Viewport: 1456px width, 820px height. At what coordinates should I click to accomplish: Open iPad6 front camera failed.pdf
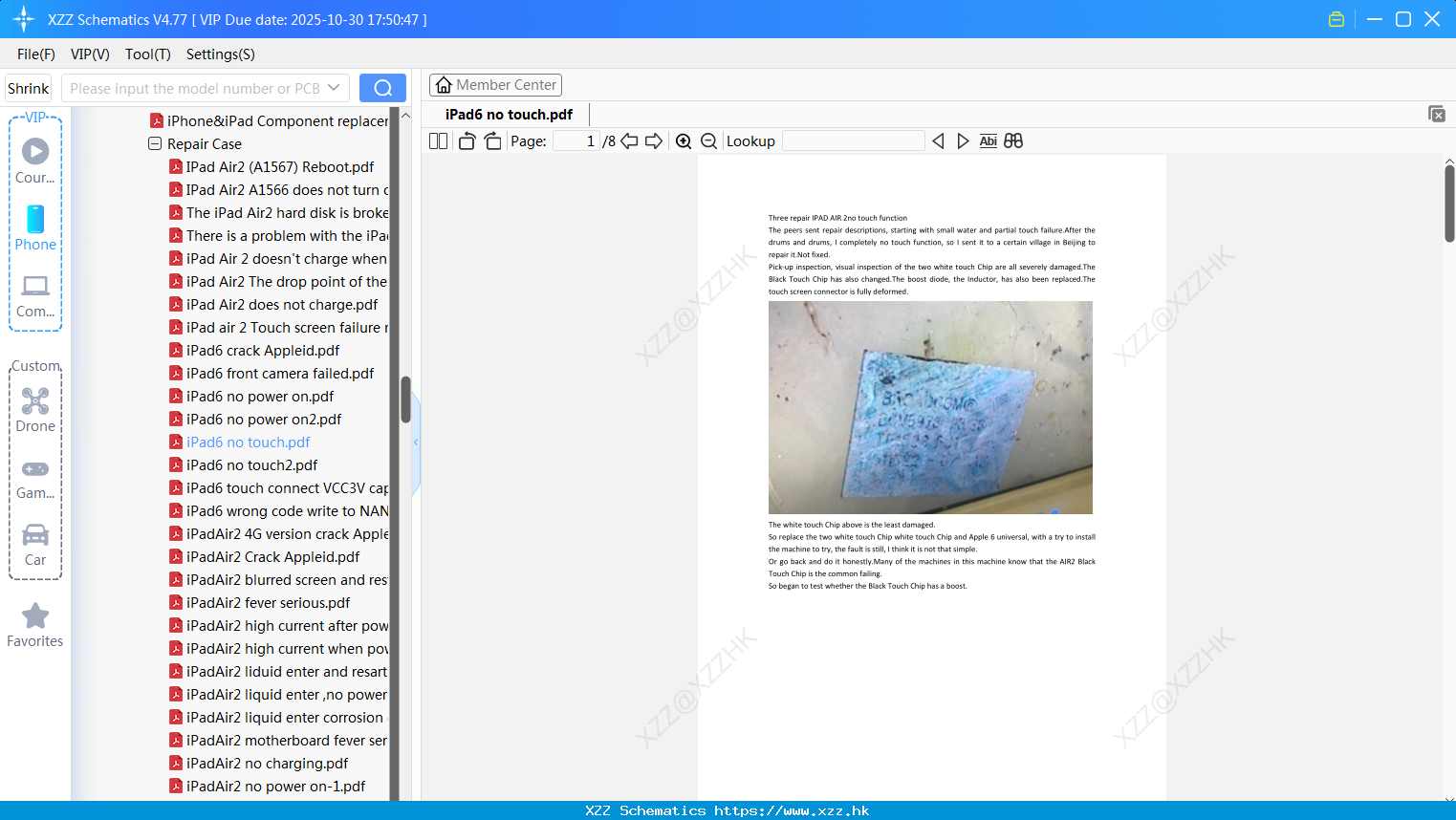(x=280, y=374)
